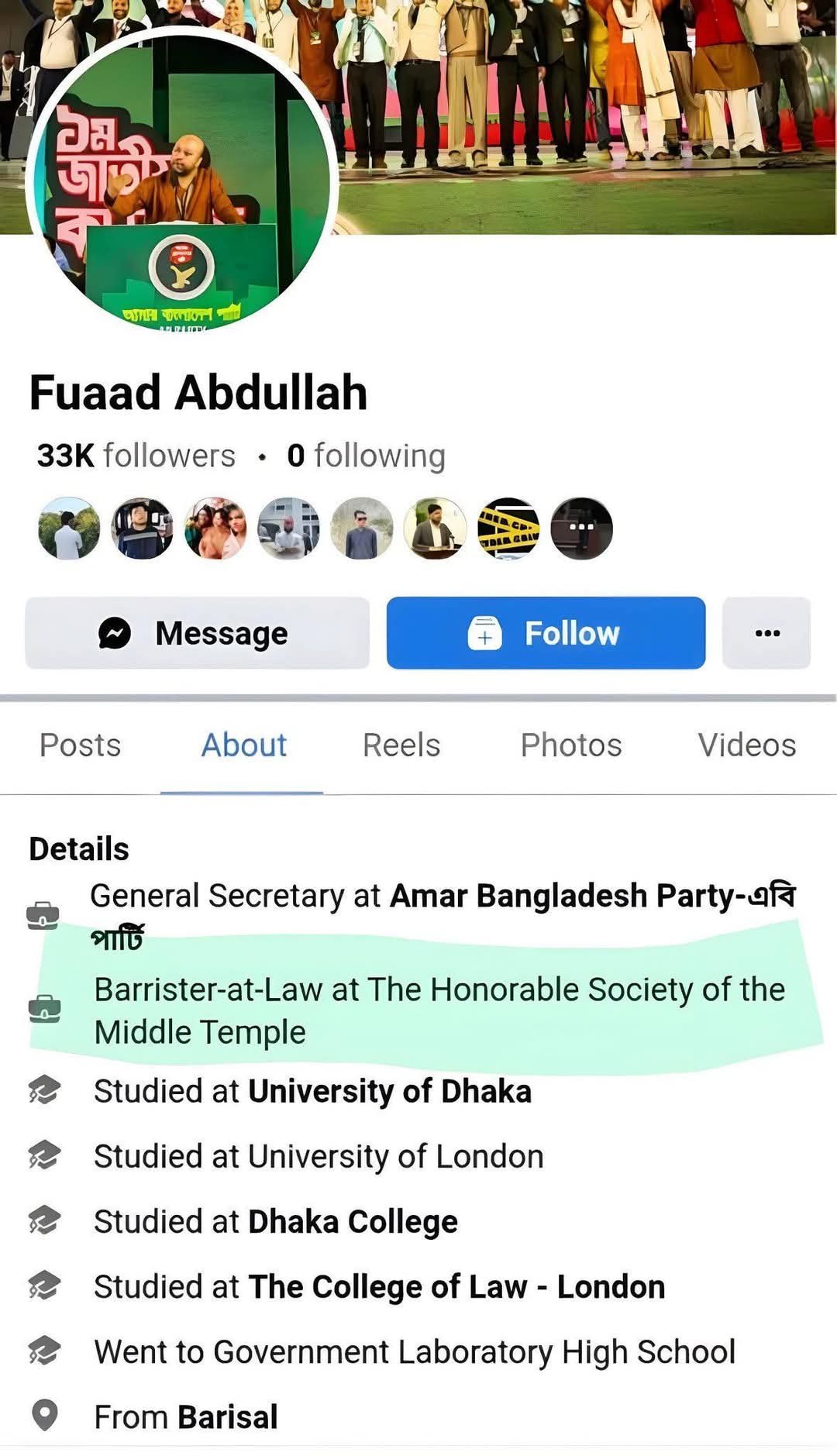Image resolution: width=837 pixels, height=1456 pixels.
Task: Select the Photos tab
Action: pos(571,745)
